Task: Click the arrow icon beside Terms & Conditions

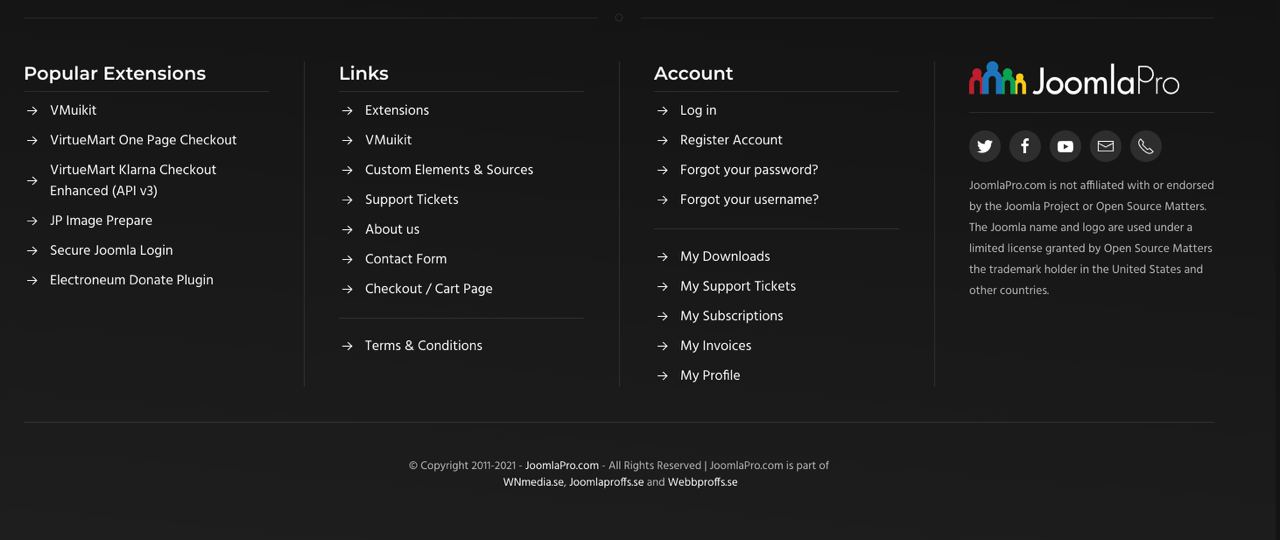Action: coord(347,346)
